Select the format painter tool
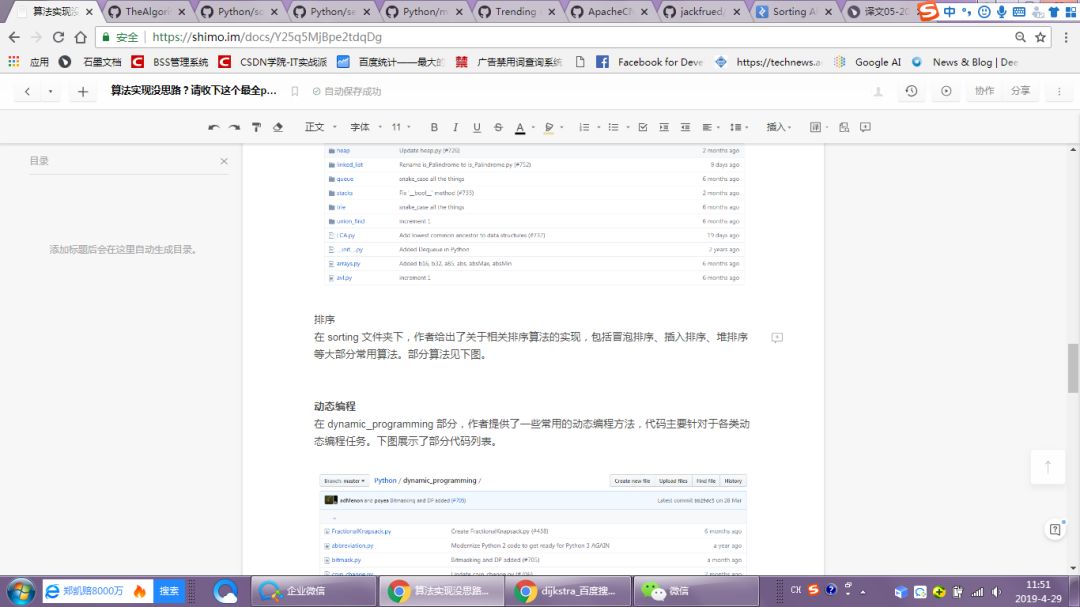The image size is (1080, 607). click(256, 127)
